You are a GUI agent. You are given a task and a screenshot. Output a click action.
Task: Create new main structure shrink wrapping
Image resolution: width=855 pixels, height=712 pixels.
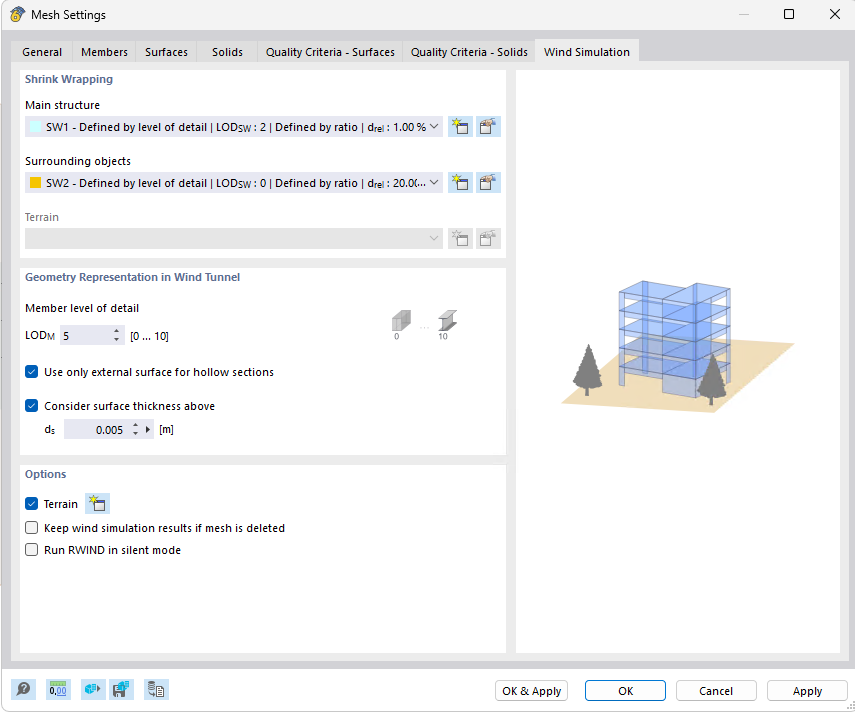click(x=460, y=127)
